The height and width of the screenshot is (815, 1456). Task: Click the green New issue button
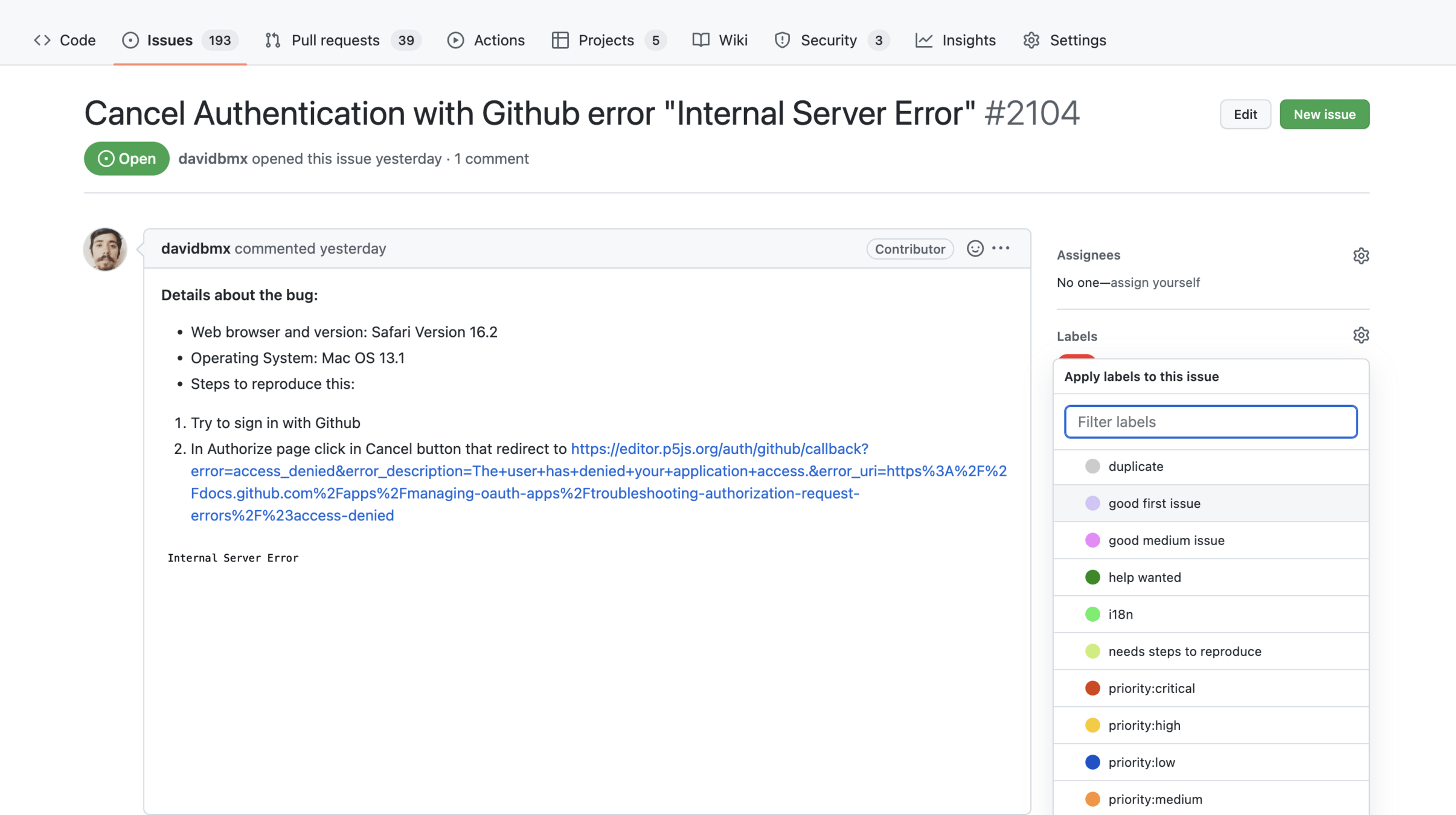[x=1324, y=114]
